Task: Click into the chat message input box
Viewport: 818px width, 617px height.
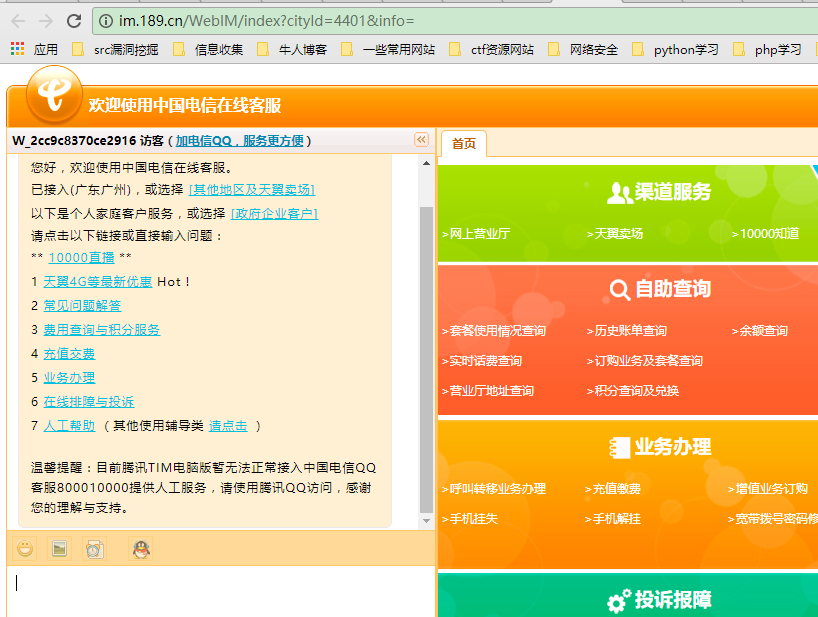Action: click(x=221, y=592)
